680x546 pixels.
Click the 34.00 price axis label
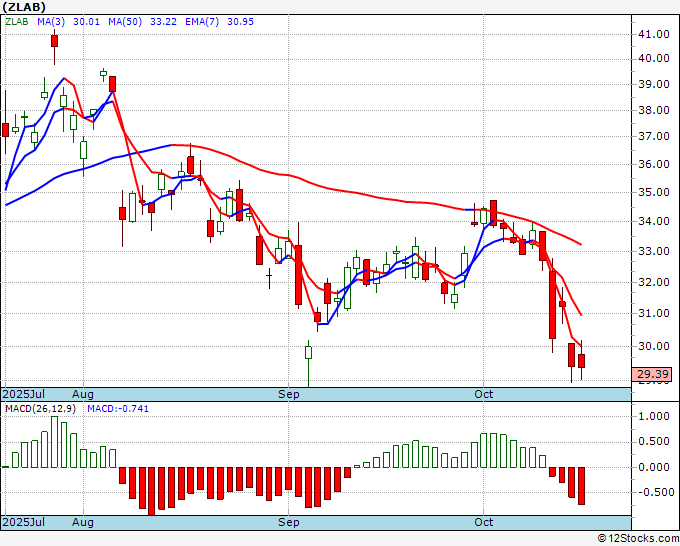656,221
